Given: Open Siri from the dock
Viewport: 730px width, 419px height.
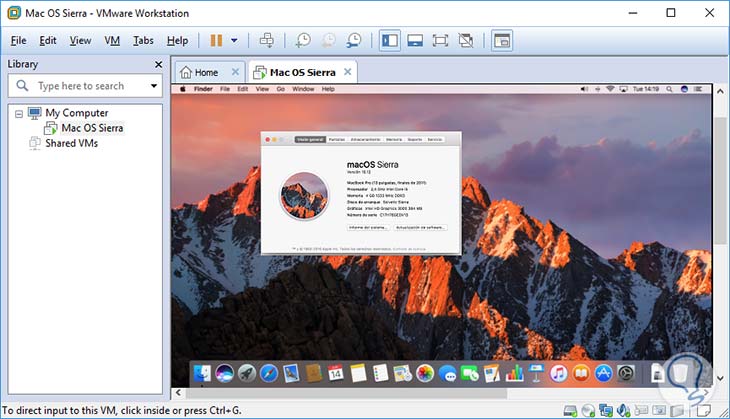Looking at the screenshot, I should click(x=224, y=373).
